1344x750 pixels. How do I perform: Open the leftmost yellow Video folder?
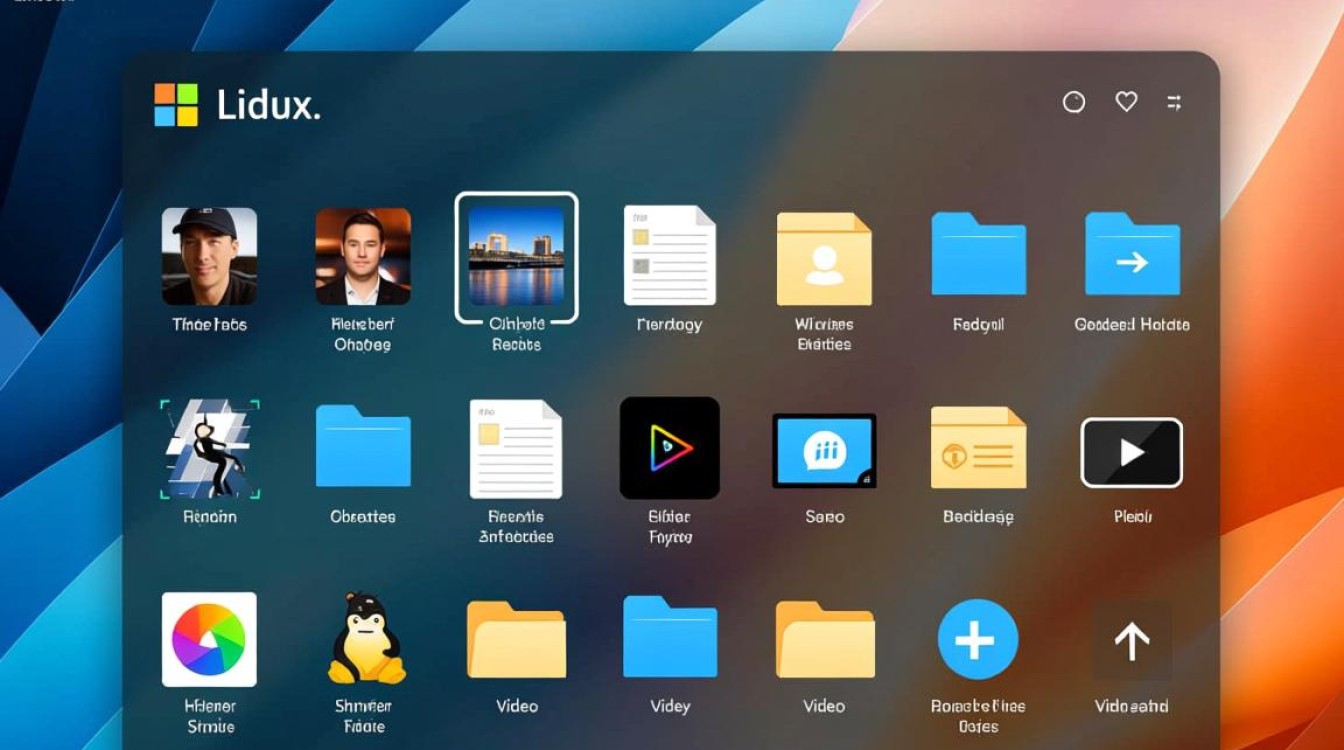[516, 640]
